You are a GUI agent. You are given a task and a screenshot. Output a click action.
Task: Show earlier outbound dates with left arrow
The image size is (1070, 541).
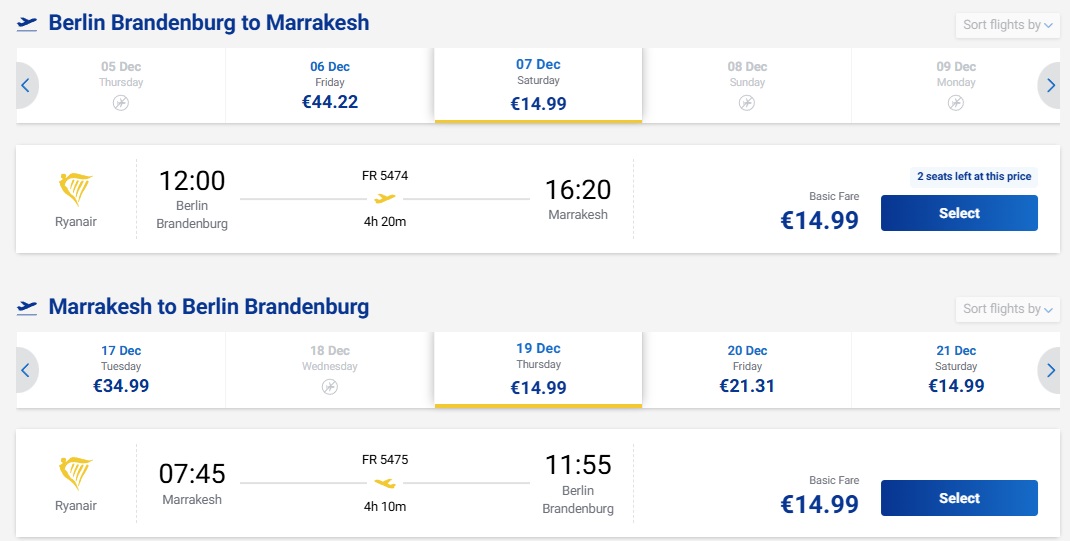[x=26, y=85]
